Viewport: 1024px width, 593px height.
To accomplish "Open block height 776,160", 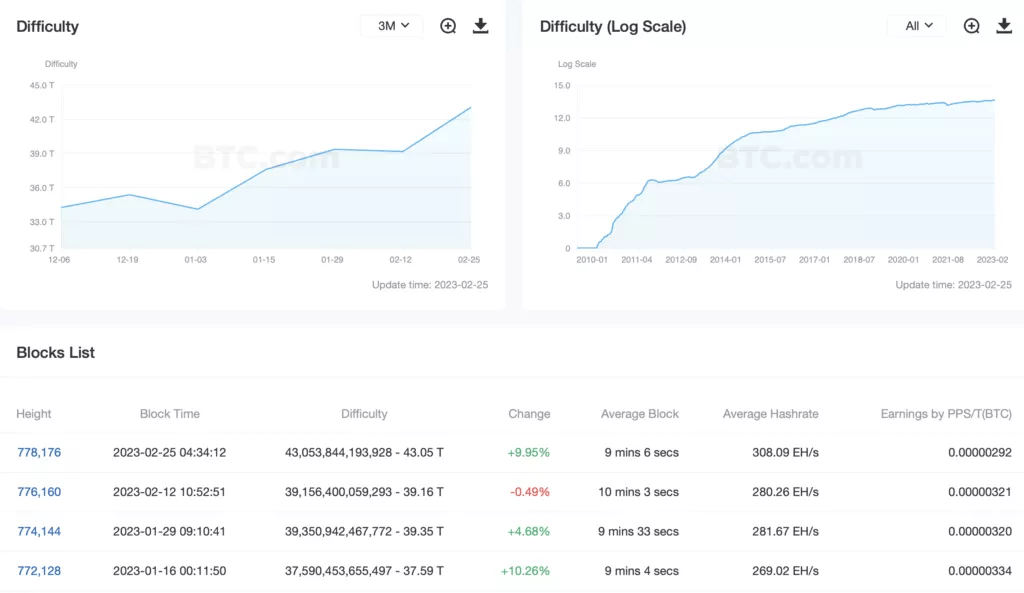I will click(39, 492).
